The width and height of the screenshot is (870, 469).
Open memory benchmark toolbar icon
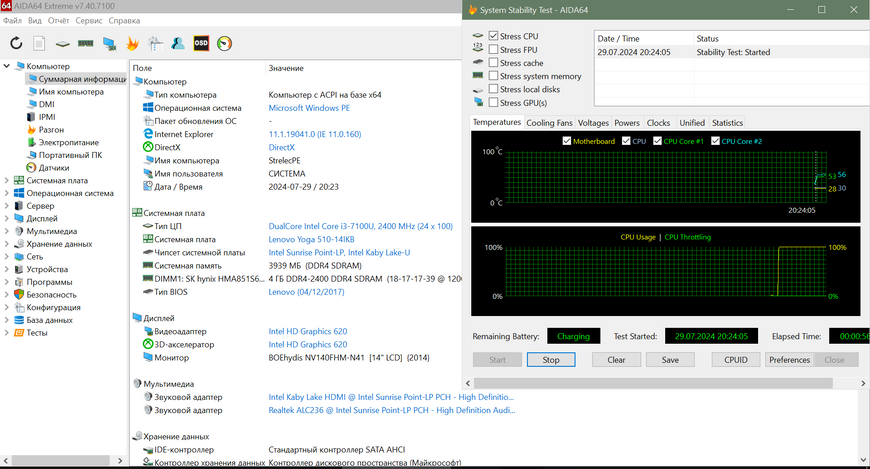coord(85,43)
